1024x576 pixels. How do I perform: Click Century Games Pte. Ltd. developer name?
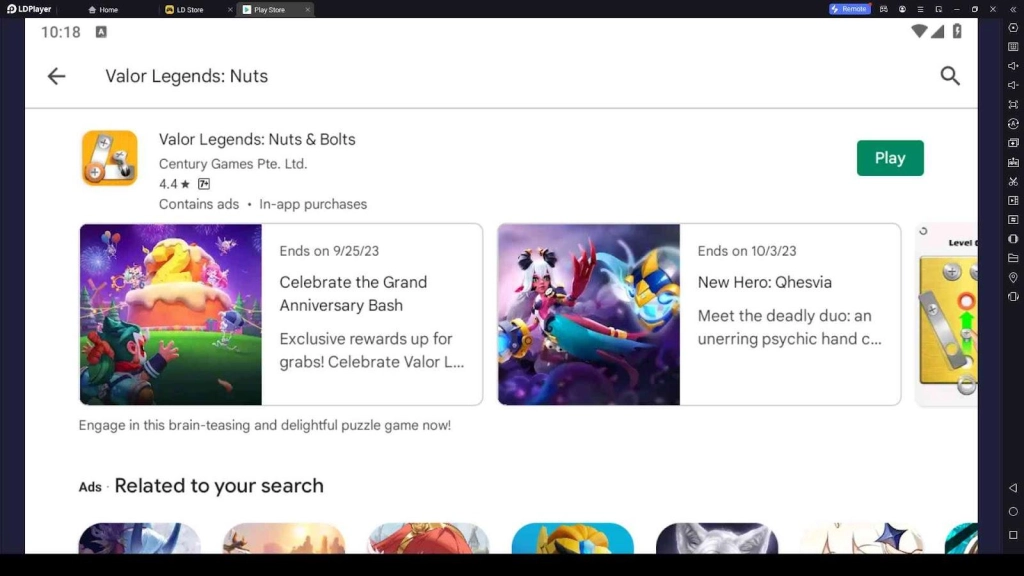coord(232,164)
